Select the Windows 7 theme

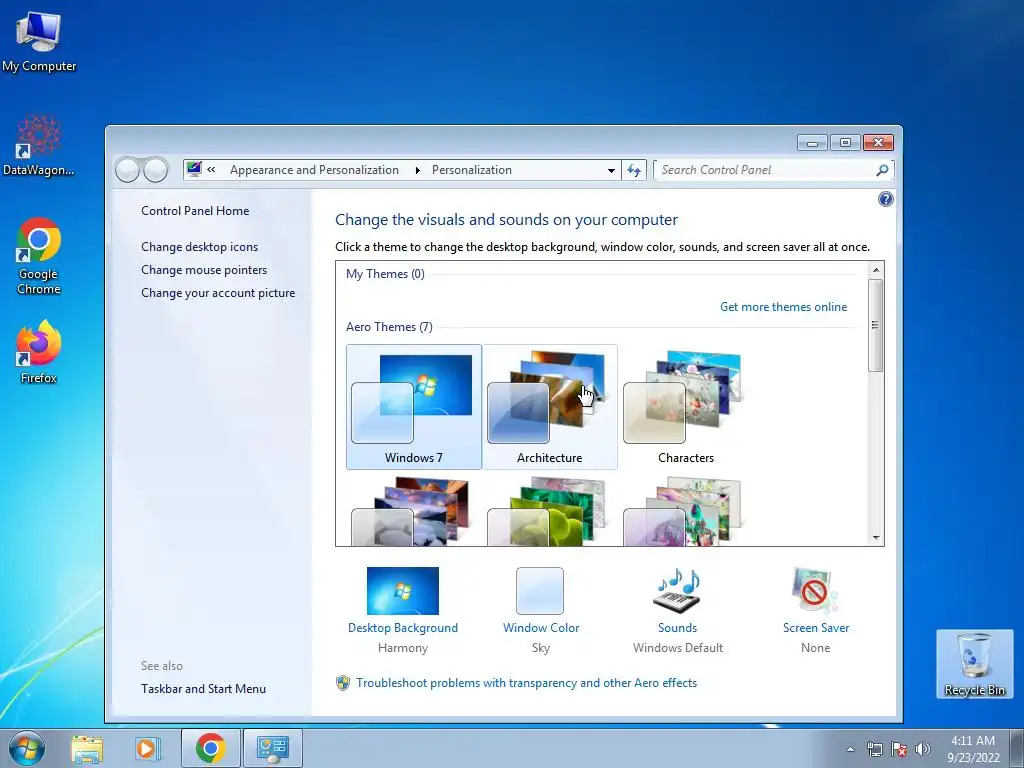point(414,407)
